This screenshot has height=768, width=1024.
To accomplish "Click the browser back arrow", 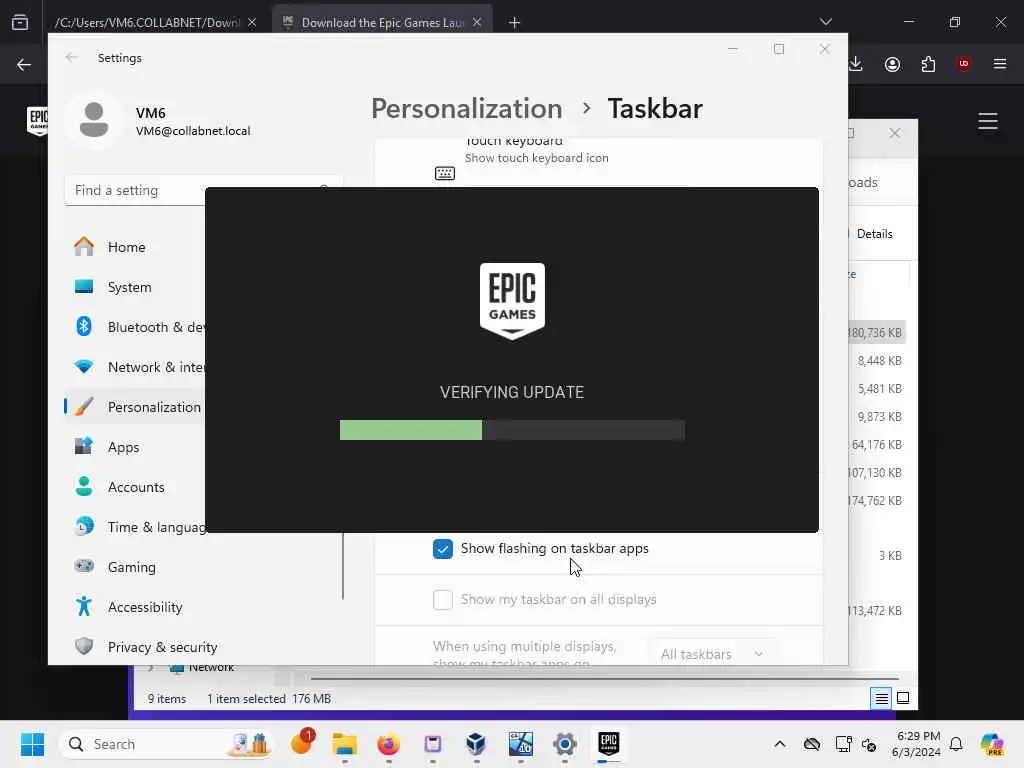I will 24,64.
